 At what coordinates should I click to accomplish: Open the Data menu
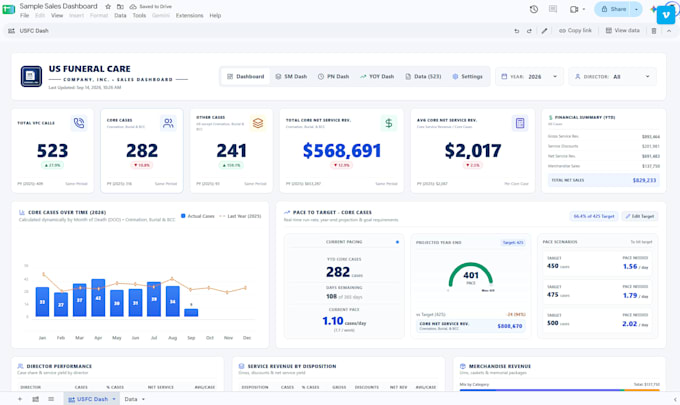pos(120,15)
